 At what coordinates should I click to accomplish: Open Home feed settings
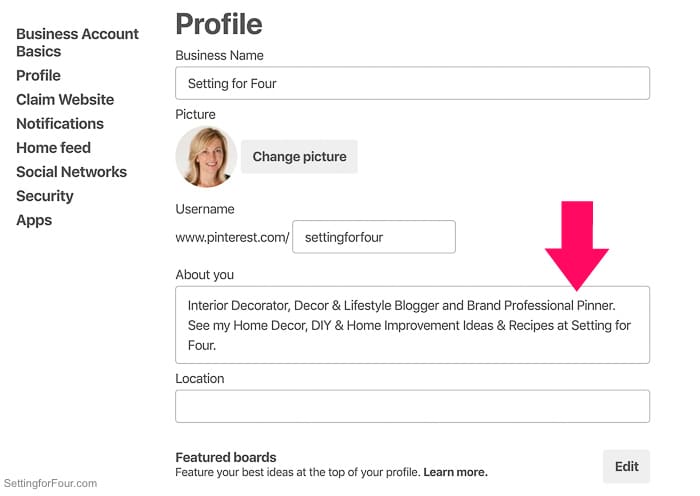coord(54,148)
